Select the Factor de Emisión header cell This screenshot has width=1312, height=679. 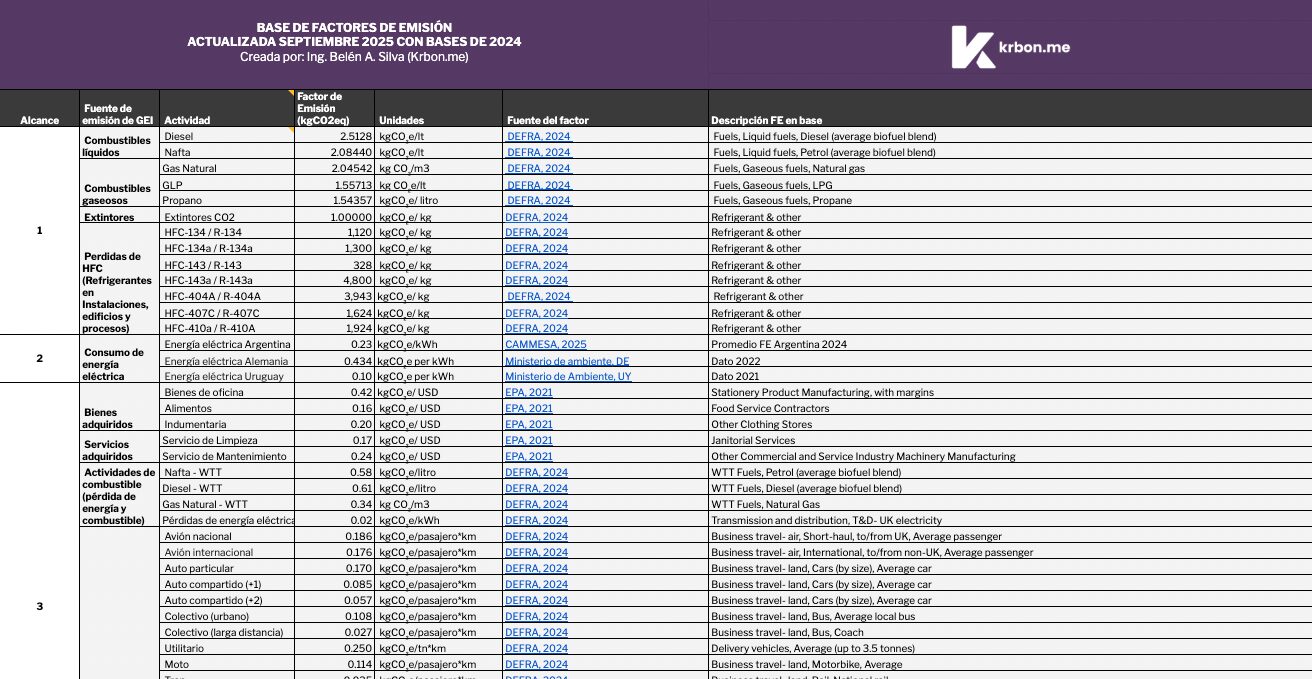[335, 108]
